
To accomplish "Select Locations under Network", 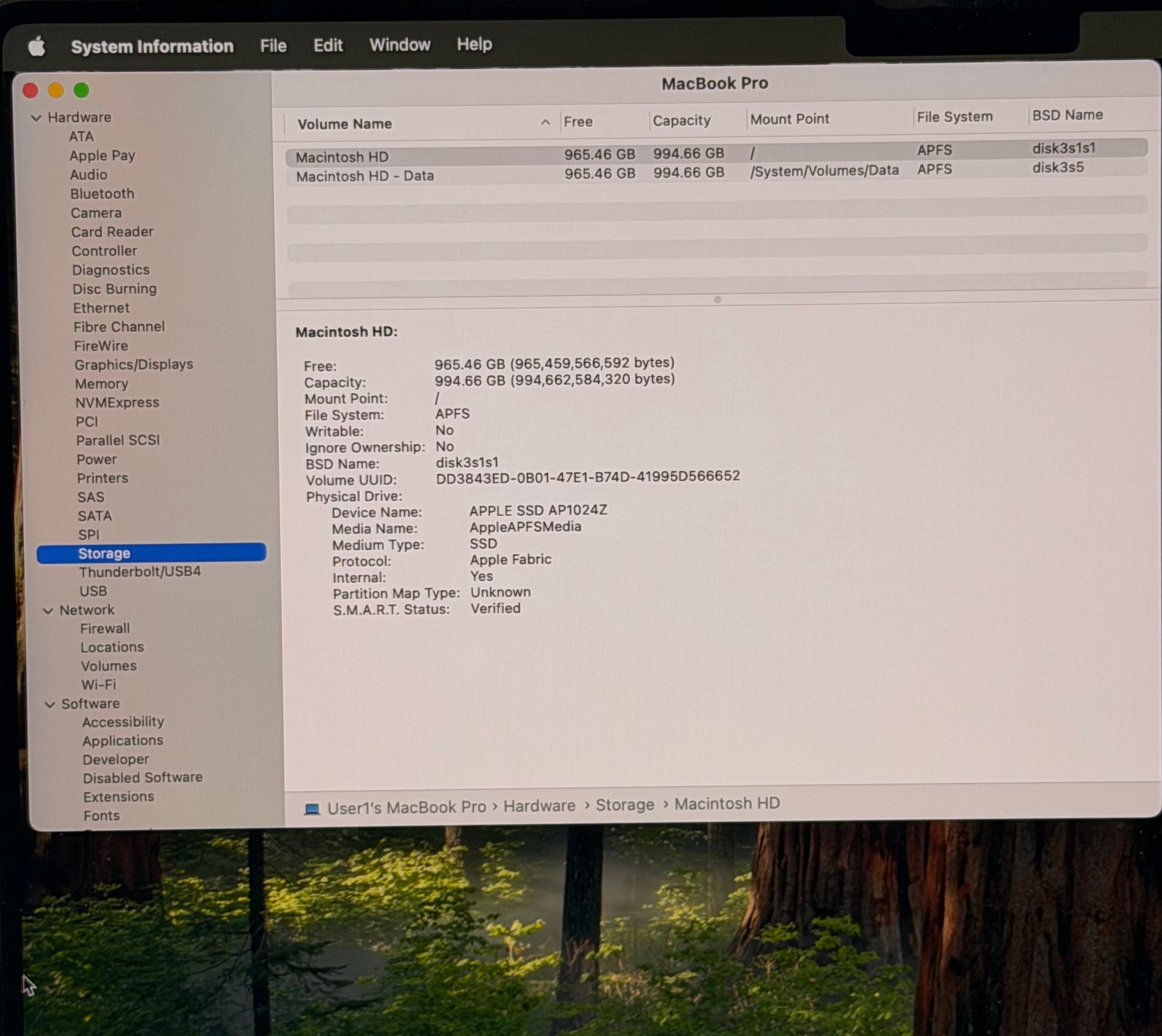I will click(x=112, y=648).
